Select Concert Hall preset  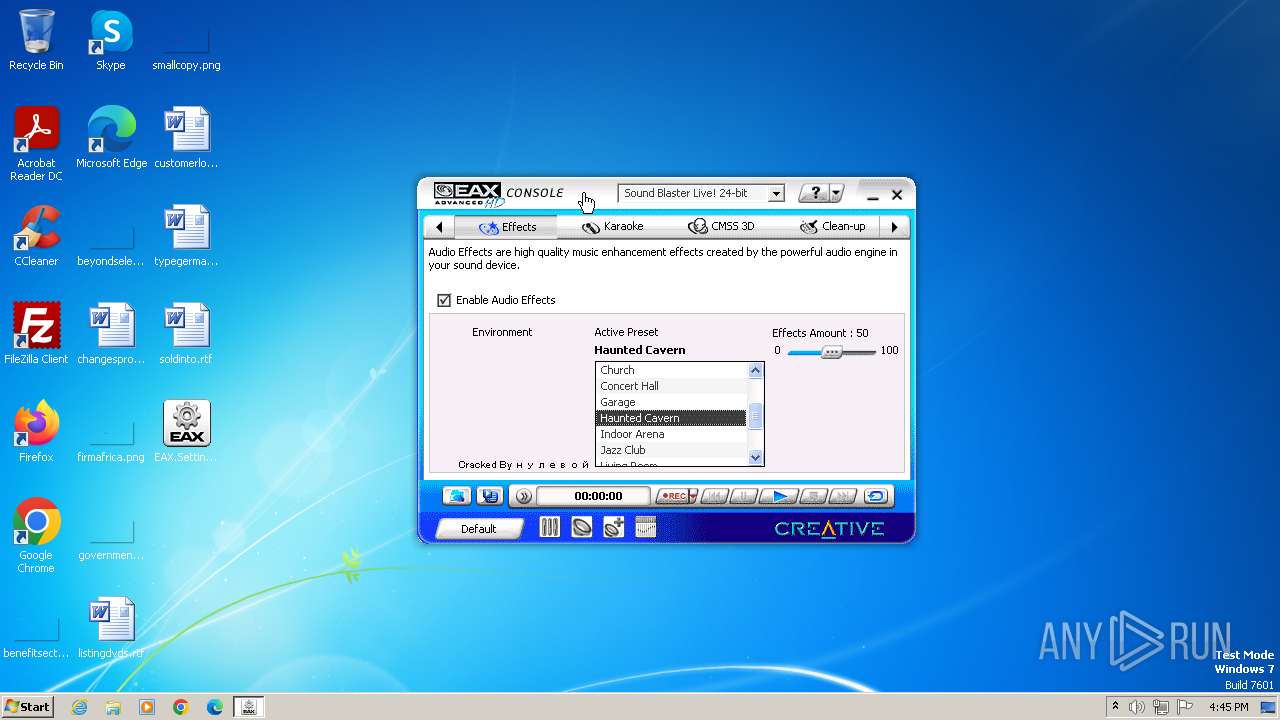pos(671,386)
